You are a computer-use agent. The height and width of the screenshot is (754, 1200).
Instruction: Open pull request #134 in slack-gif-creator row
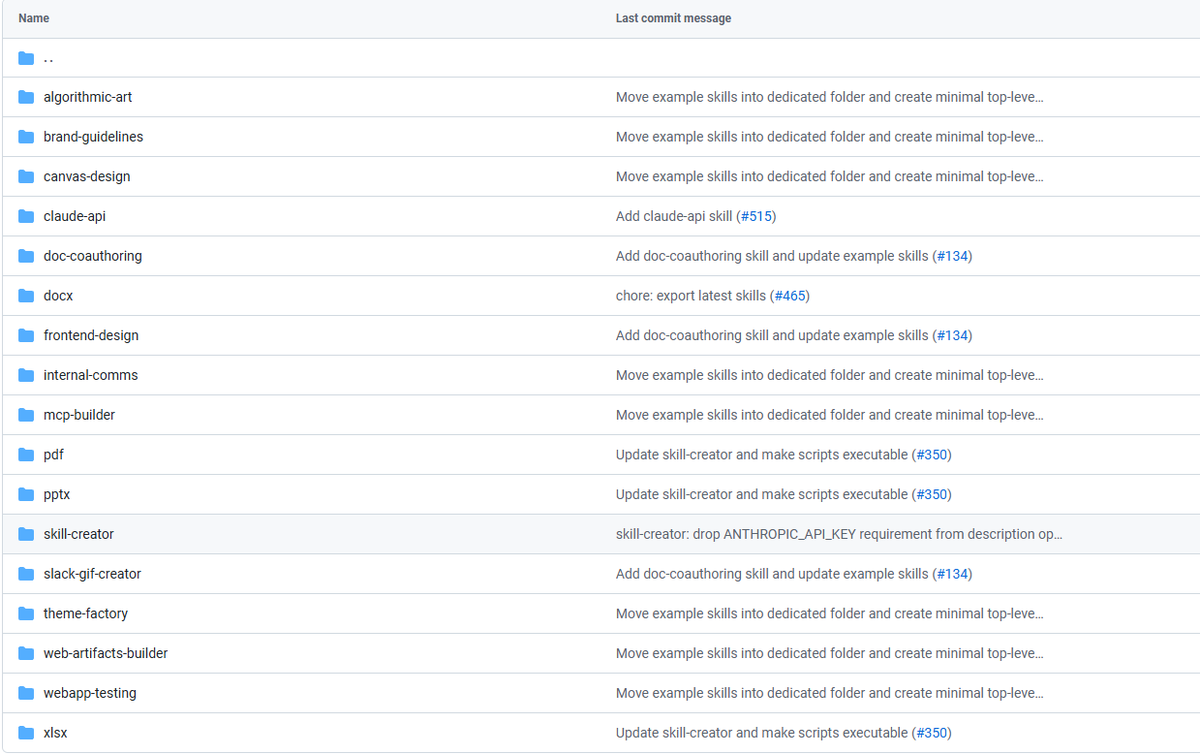952,574
